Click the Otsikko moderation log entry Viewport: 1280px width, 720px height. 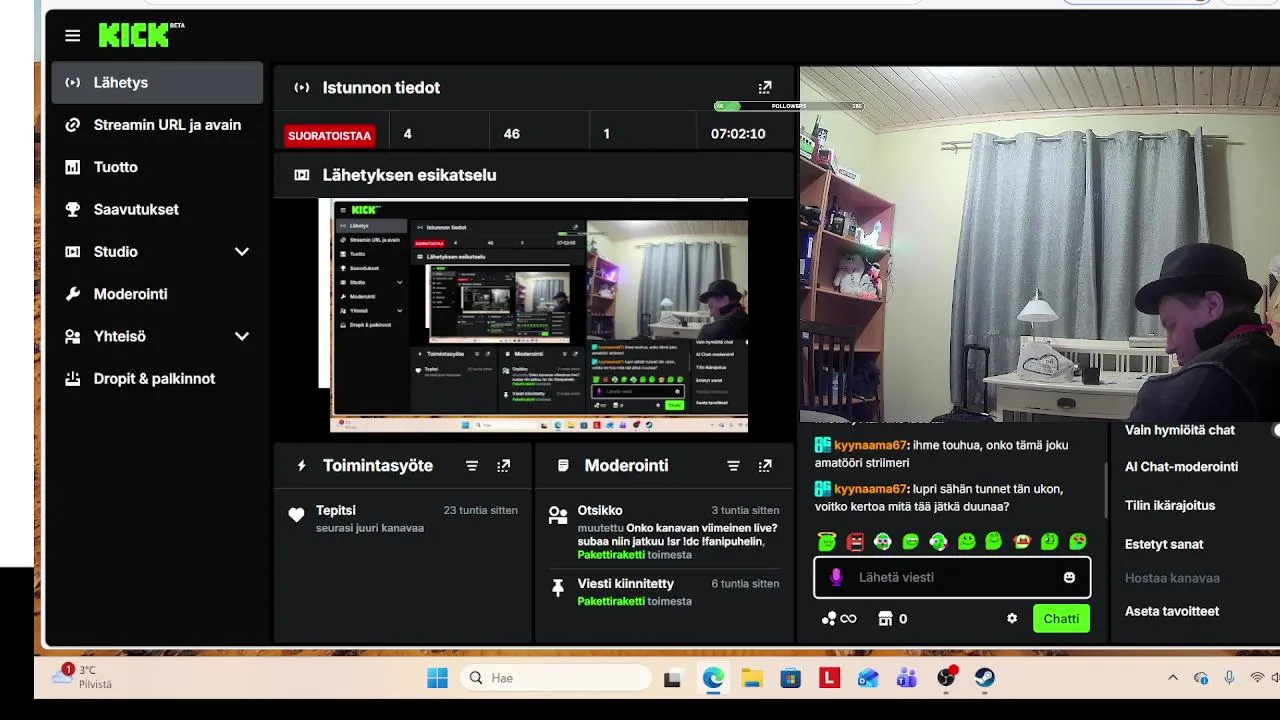664,532
